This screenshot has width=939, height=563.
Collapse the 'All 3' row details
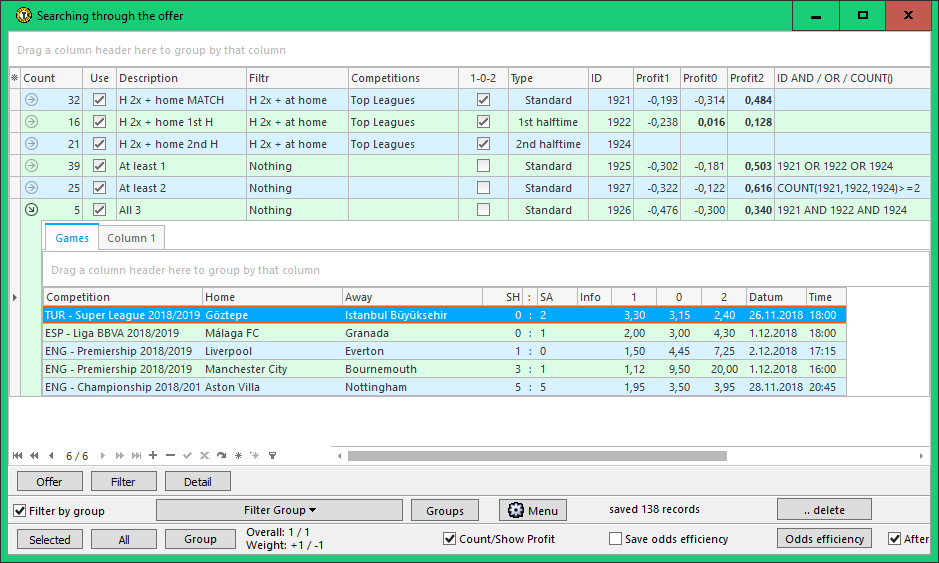click(x=31, y=210)
